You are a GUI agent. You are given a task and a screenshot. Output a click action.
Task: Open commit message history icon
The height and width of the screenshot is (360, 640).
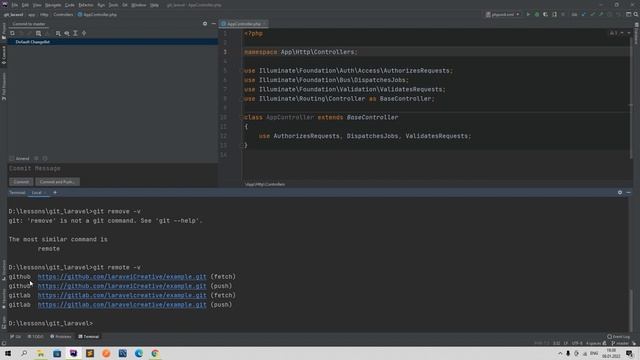click(45, 158)
